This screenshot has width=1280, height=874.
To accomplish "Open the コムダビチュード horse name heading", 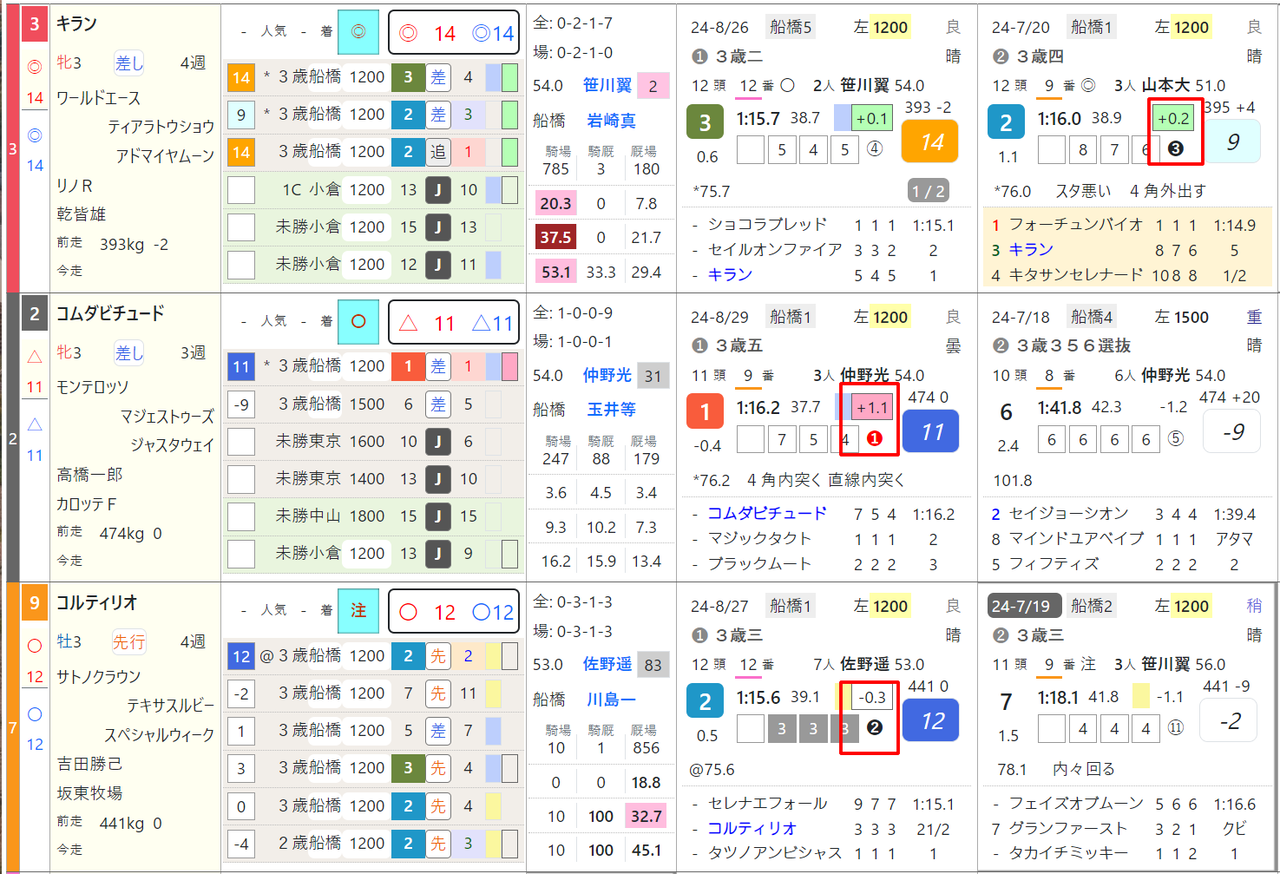I will 110,313.
